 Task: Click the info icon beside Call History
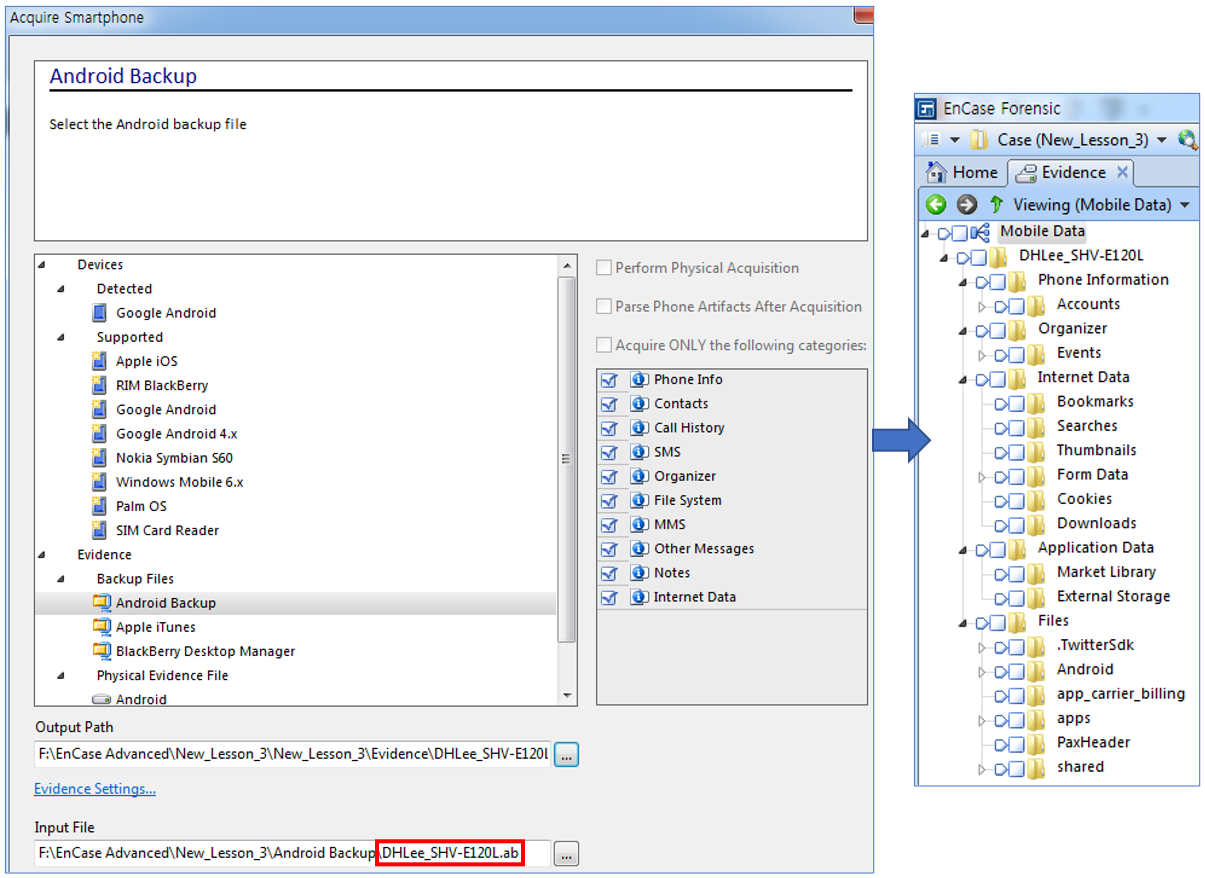640,428
